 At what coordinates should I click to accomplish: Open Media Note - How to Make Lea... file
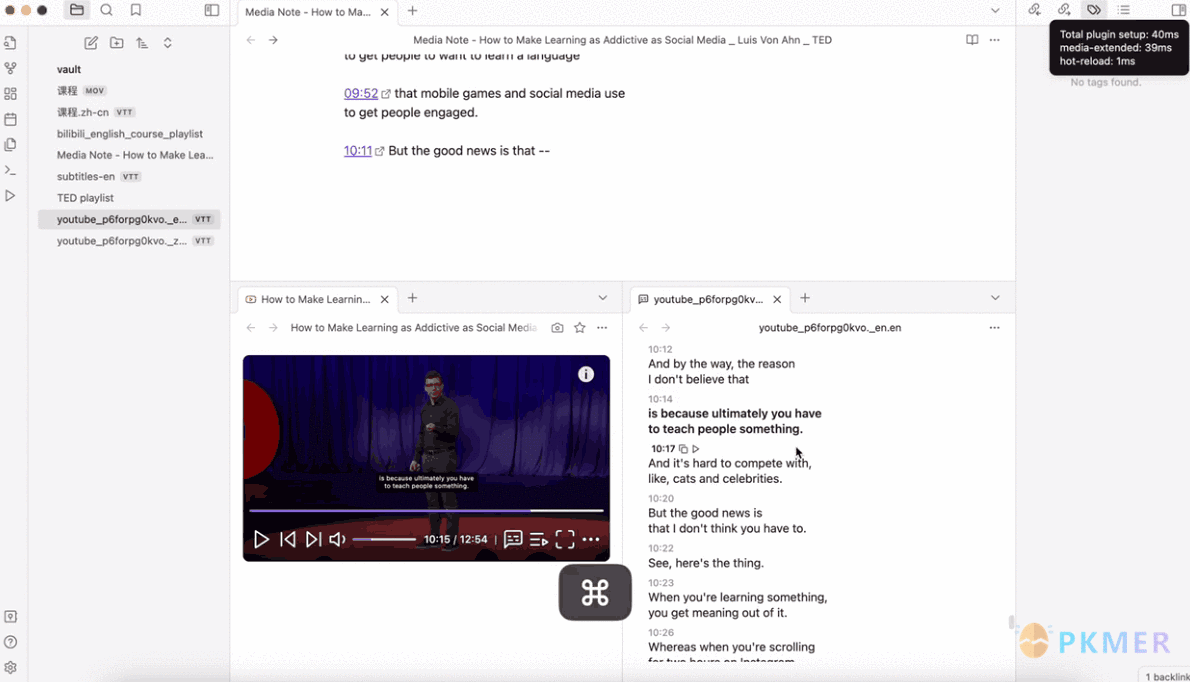coord(129,155)
